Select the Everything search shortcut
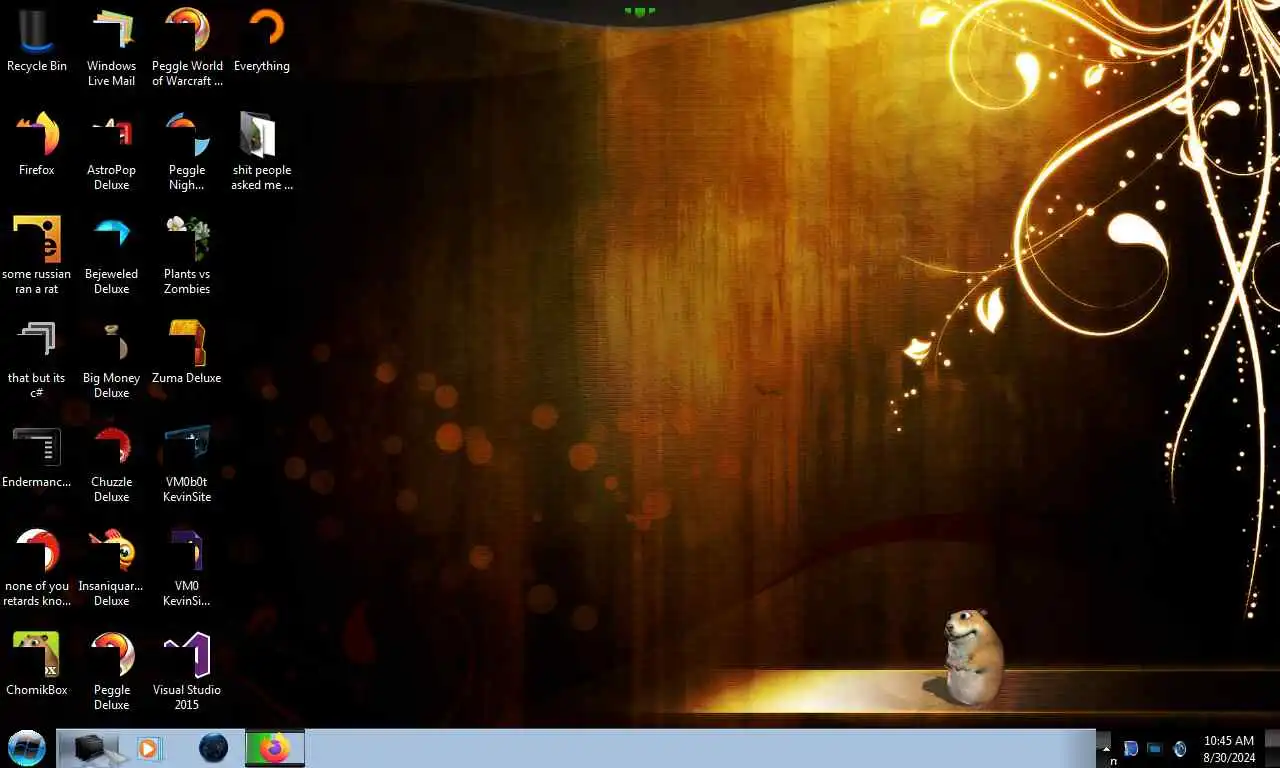This screenshot has width=1280, height=768. pos(262,41)
